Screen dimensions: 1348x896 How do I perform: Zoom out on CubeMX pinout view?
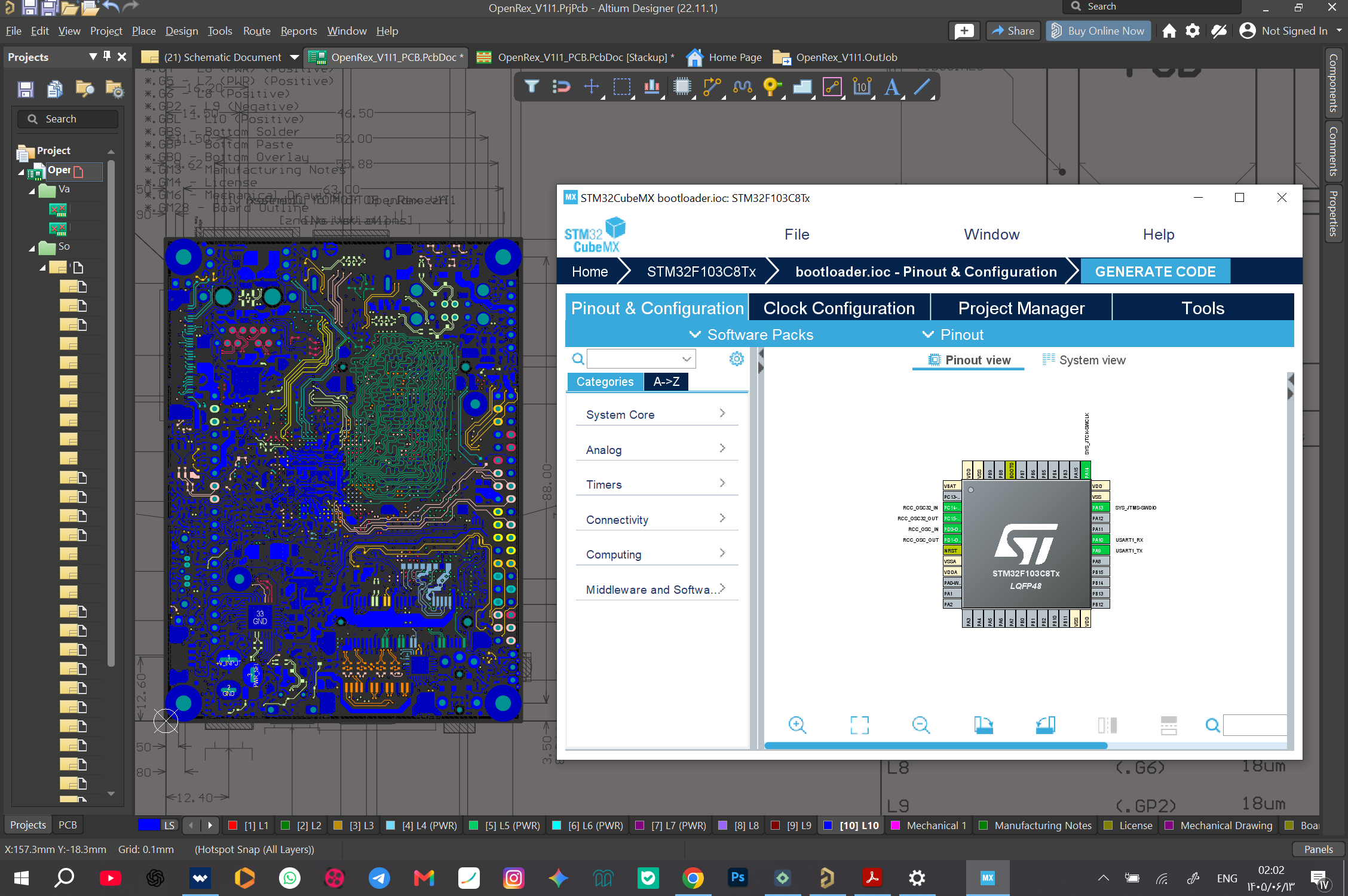921,725
